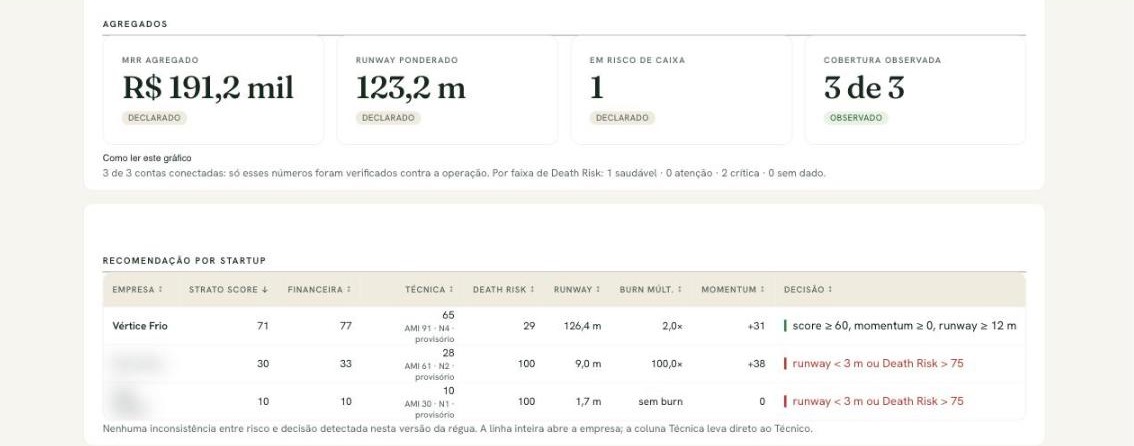Sort table by Financeira column
This screenshot has width=1134, height=446.
319,289
